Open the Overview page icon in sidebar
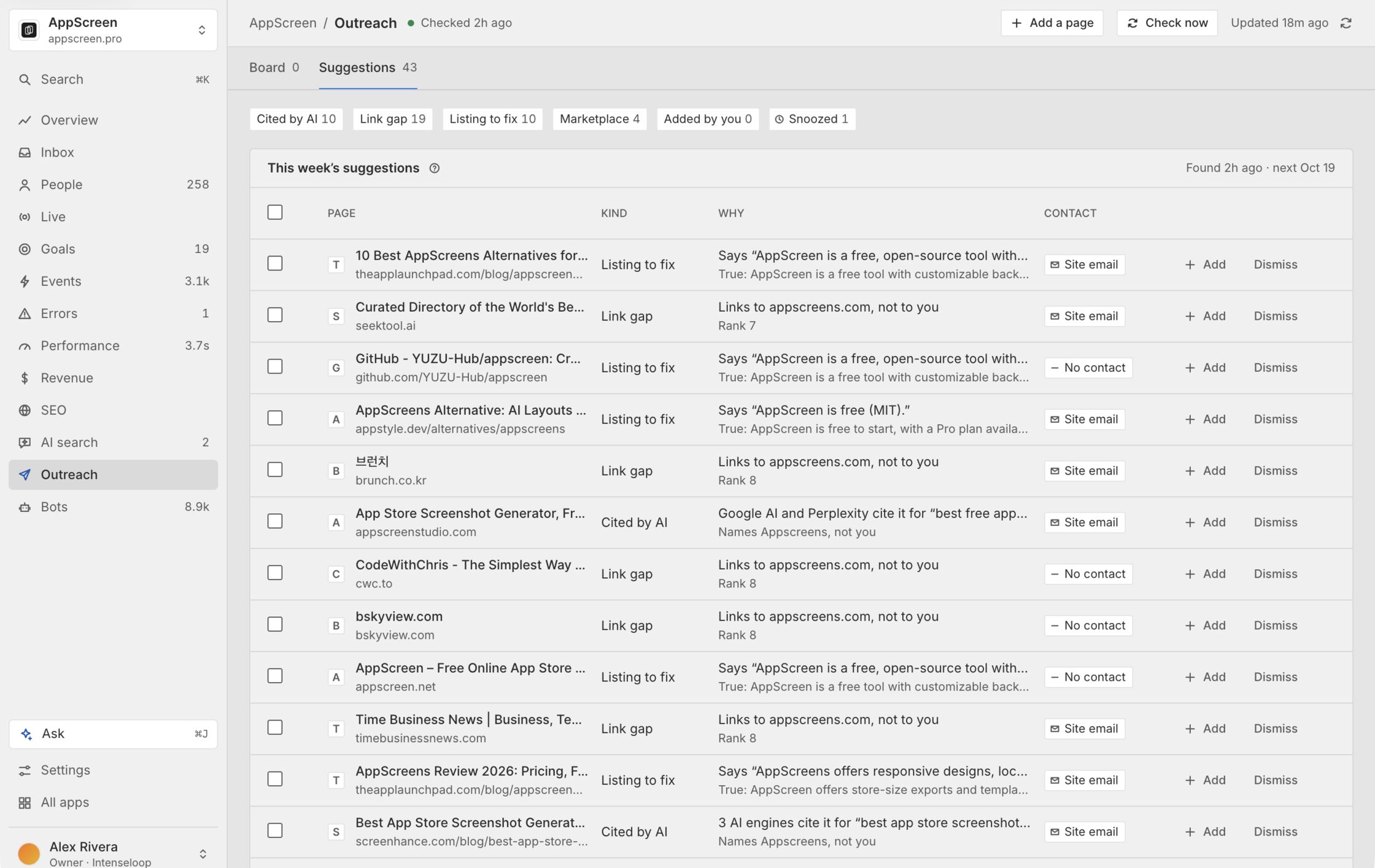Image resolution: width=1375 pixels, height=868 pixels. (25, 120)
